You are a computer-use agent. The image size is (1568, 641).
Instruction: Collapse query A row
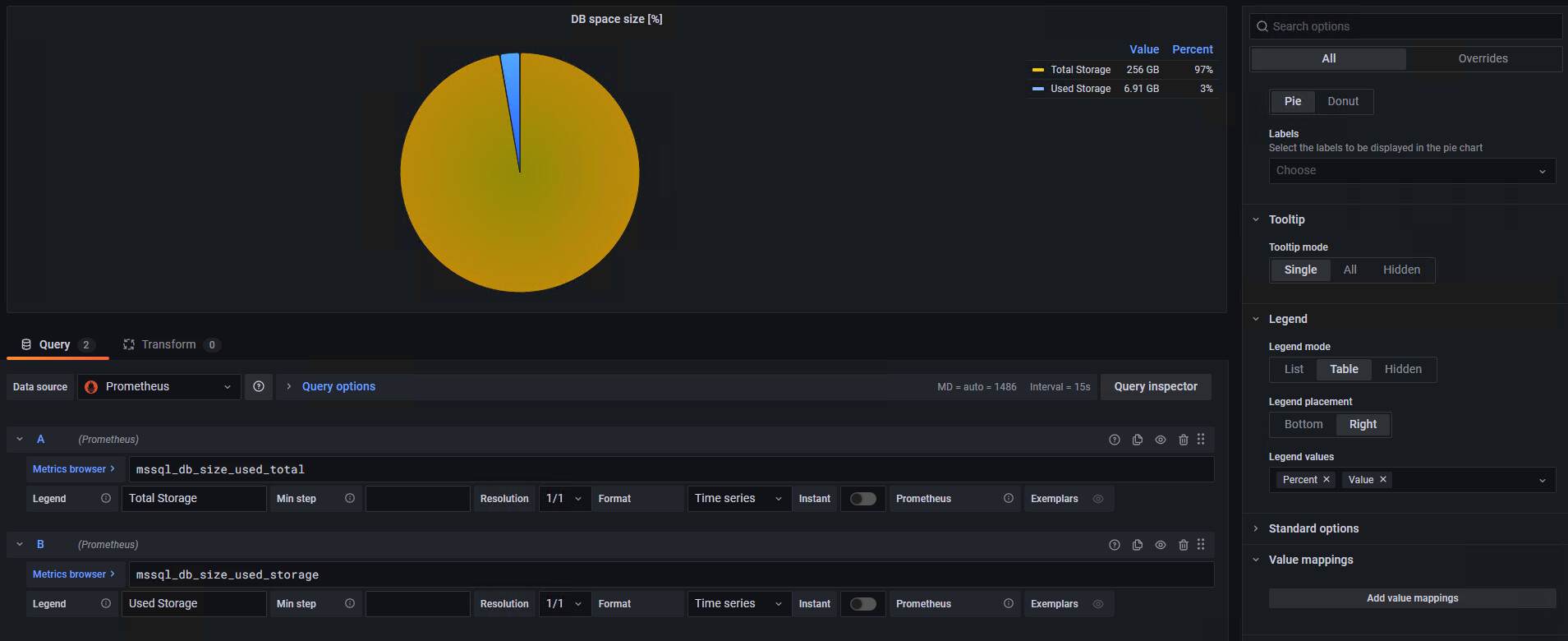click(x=20, y=440)
